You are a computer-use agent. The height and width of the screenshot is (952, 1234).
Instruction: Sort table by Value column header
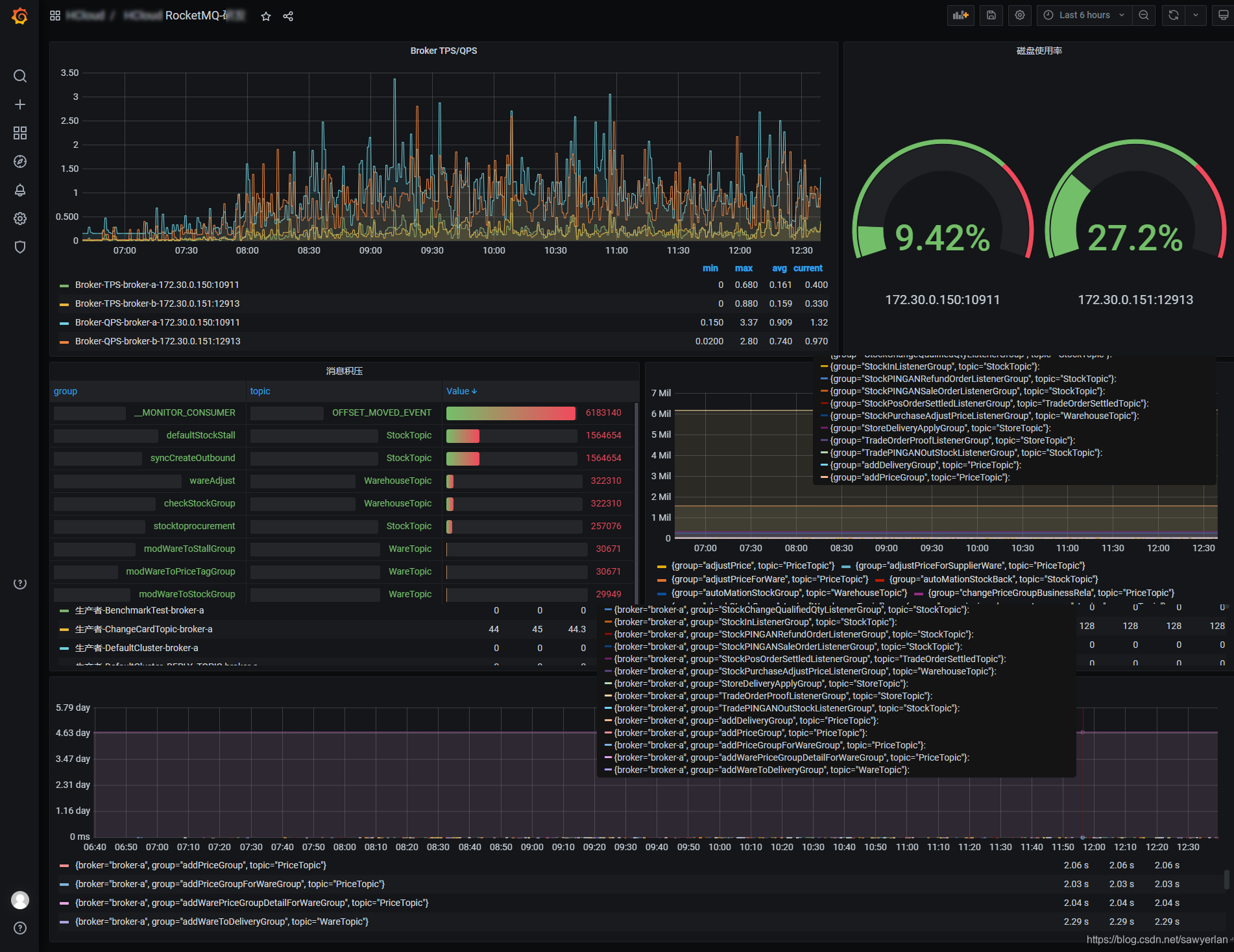click(461, 391)
